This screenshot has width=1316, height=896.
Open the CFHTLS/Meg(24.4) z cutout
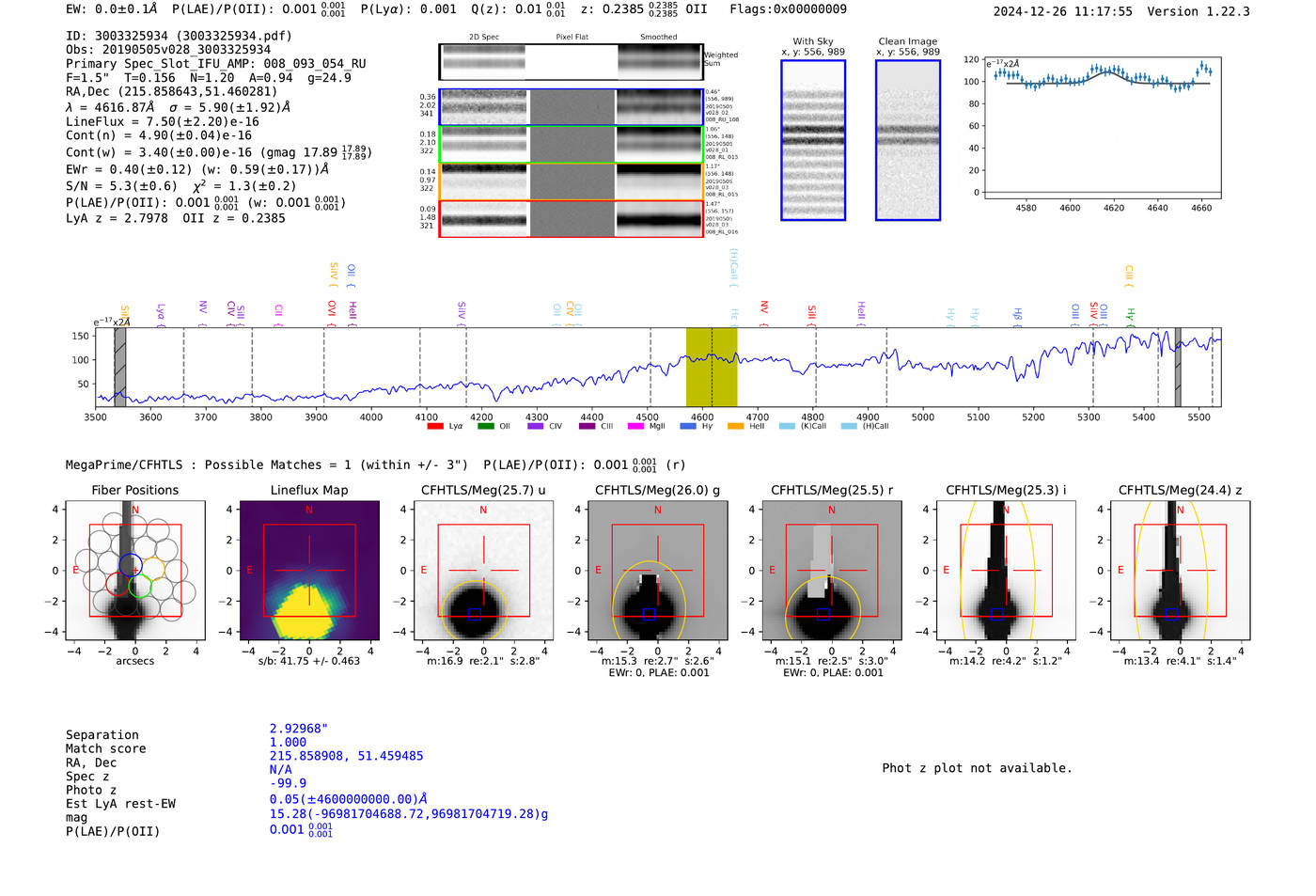coord(1181,572)
